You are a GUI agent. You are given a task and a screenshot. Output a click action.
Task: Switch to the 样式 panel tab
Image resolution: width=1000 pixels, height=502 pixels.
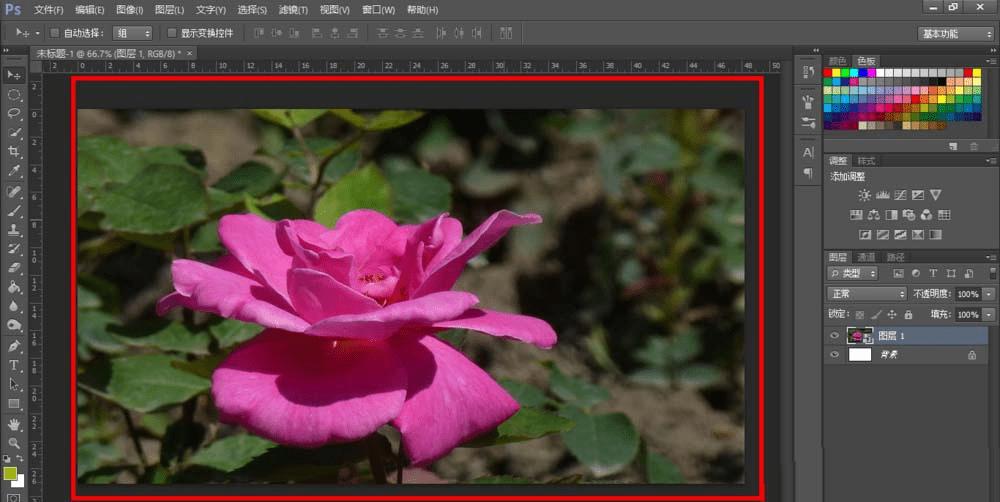tap(866, 160)
